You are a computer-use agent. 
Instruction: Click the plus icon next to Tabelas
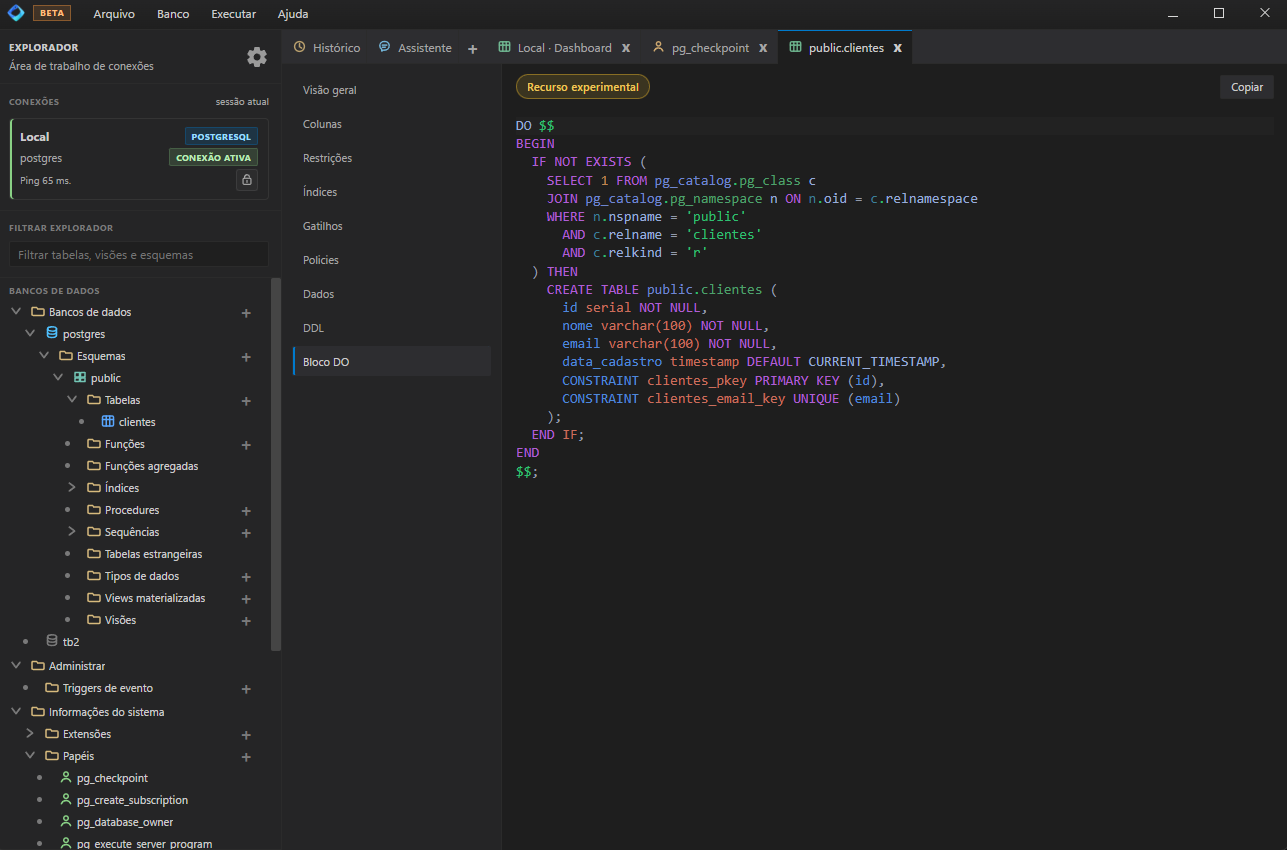pyautogui.click(x=246, y=401)
